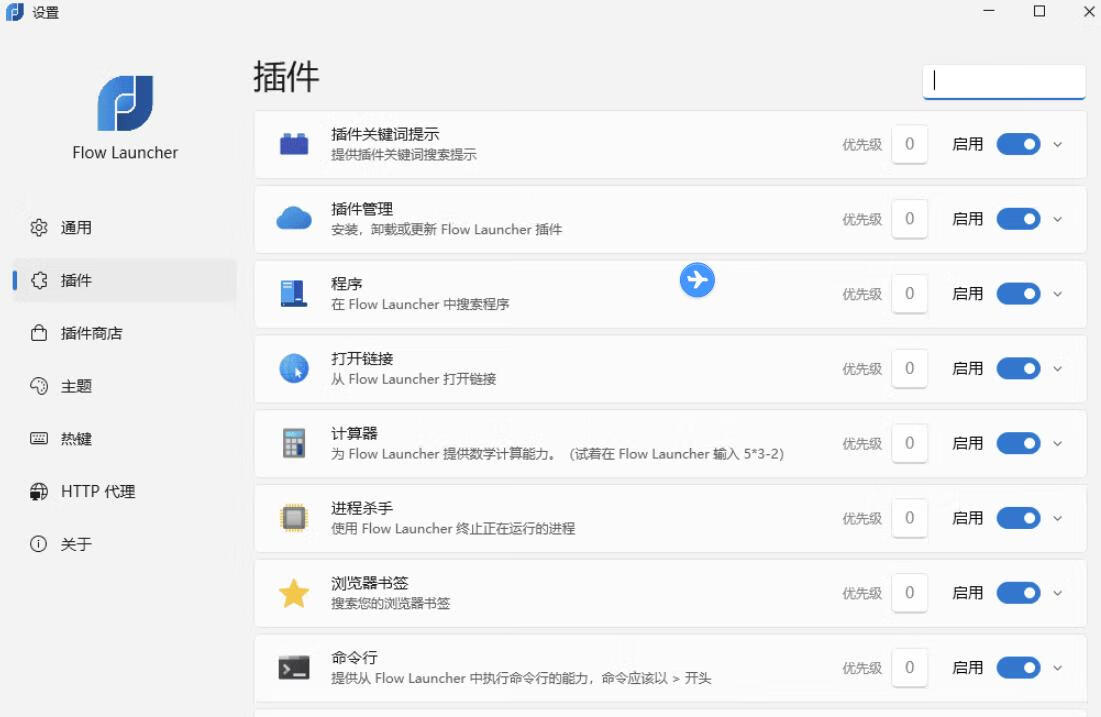Open the 通用 settings page
1101x717 pixels.
coord(125,228)
